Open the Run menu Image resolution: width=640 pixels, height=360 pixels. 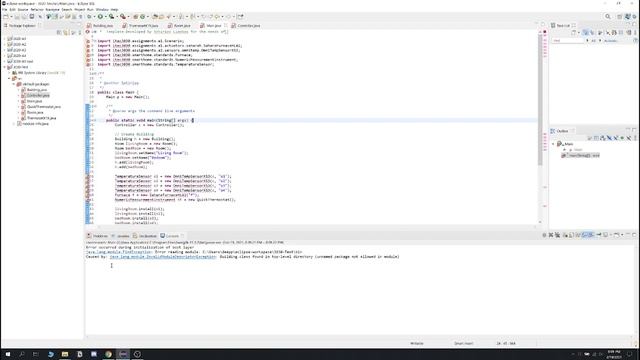click(90, 9)
